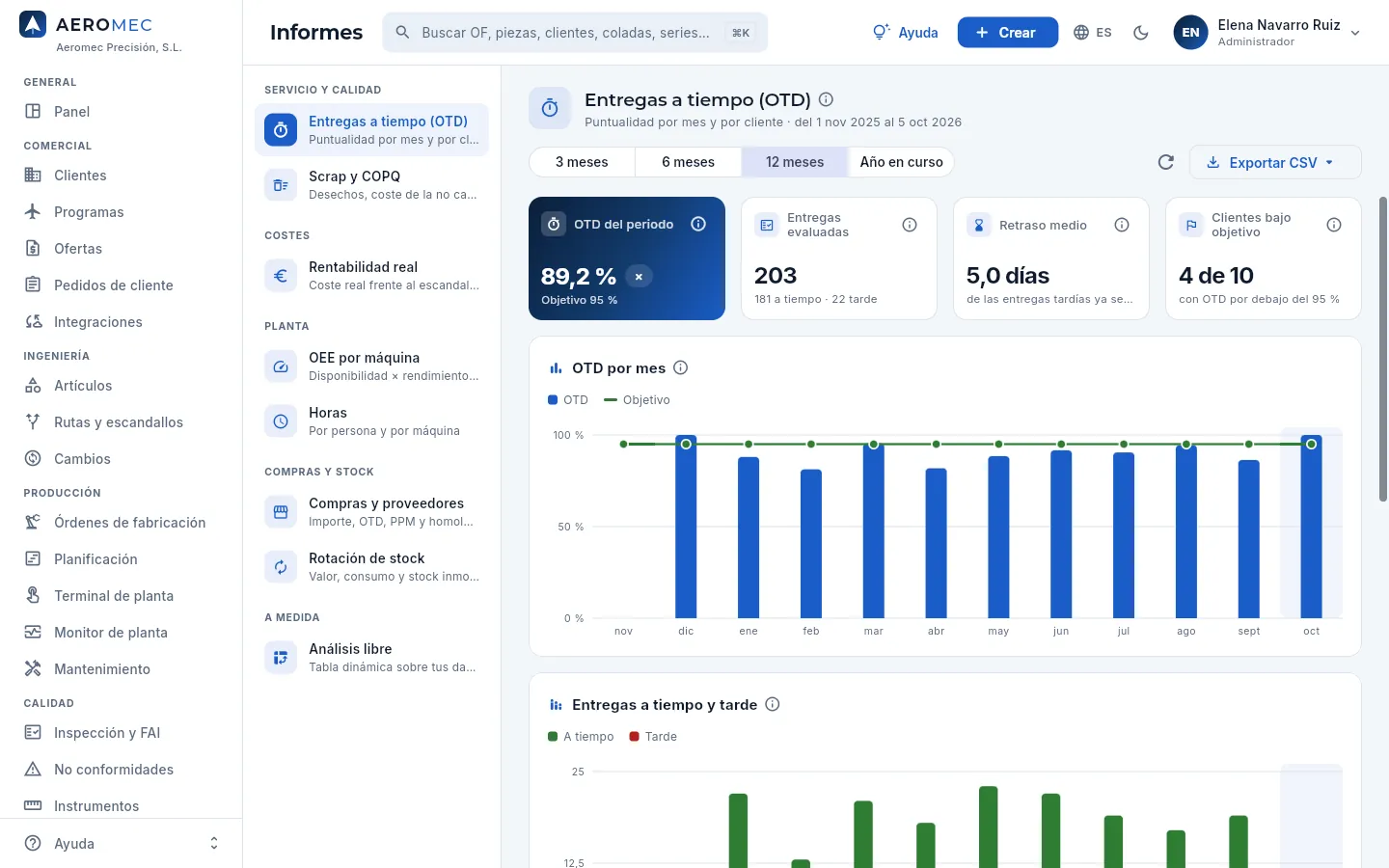Screen dimensions: 1389x868
Task: Click Ayuda link in top bar
Action: tap(906, 33)
